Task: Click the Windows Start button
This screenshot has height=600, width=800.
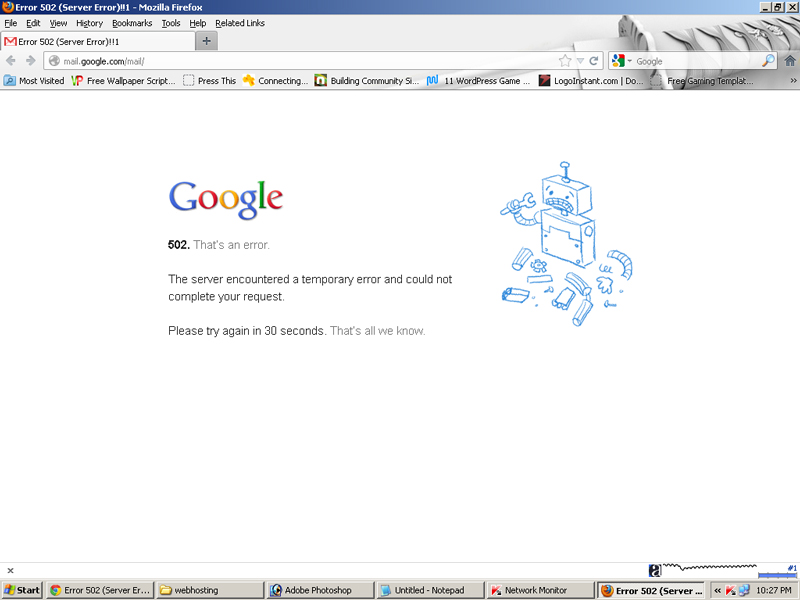Action: pos(21,590)
